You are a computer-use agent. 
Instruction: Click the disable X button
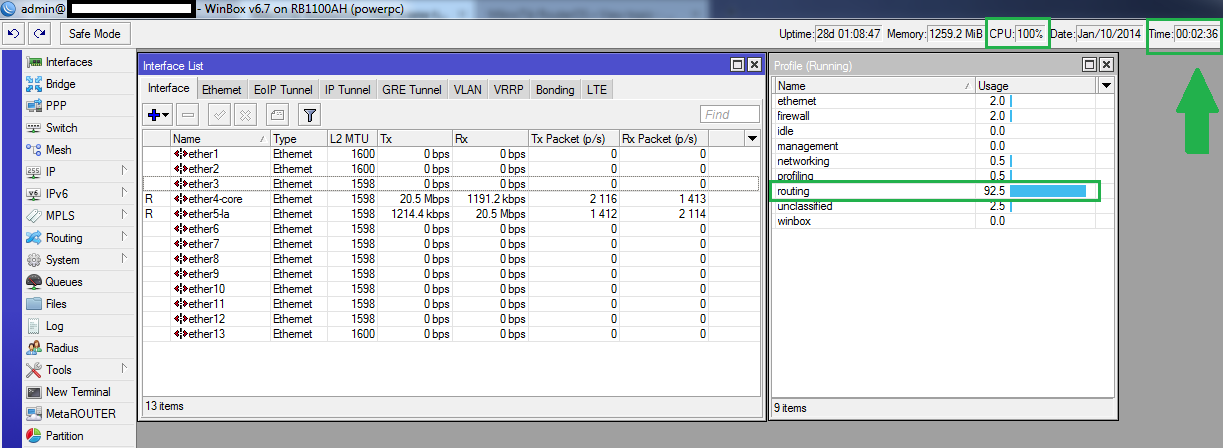coord(246,115)
